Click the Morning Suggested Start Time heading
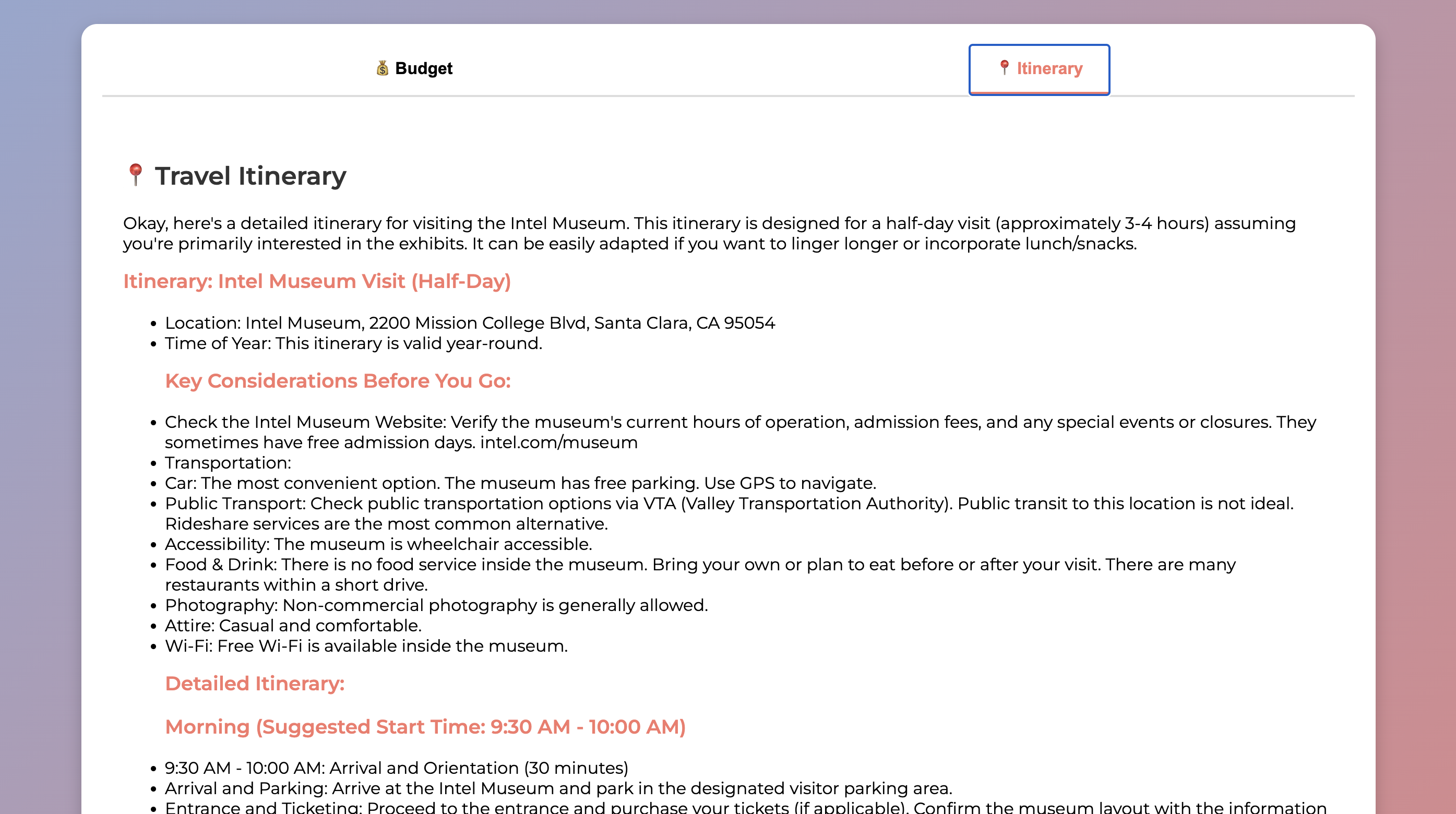This screenshot has width=1456, height=814. [x=425, y=727]
